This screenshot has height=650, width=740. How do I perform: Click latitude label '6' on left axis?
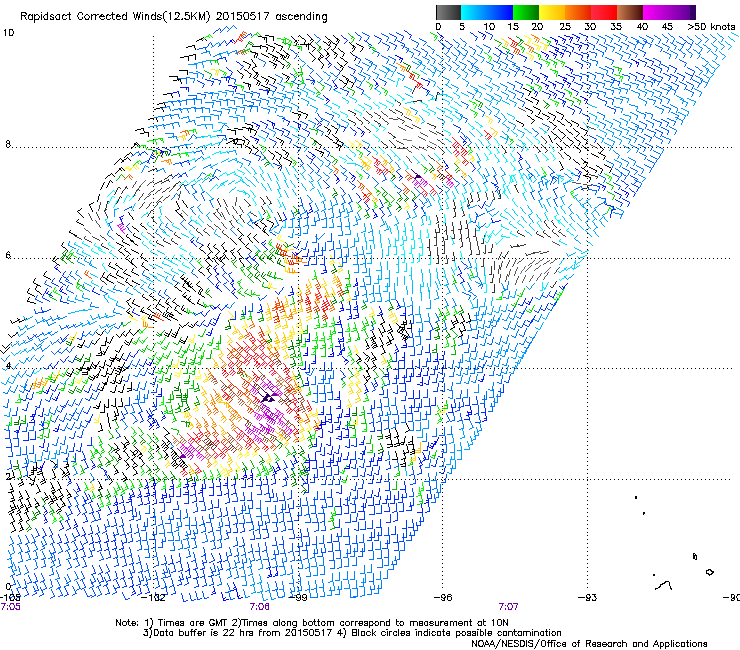pos(8,255)
